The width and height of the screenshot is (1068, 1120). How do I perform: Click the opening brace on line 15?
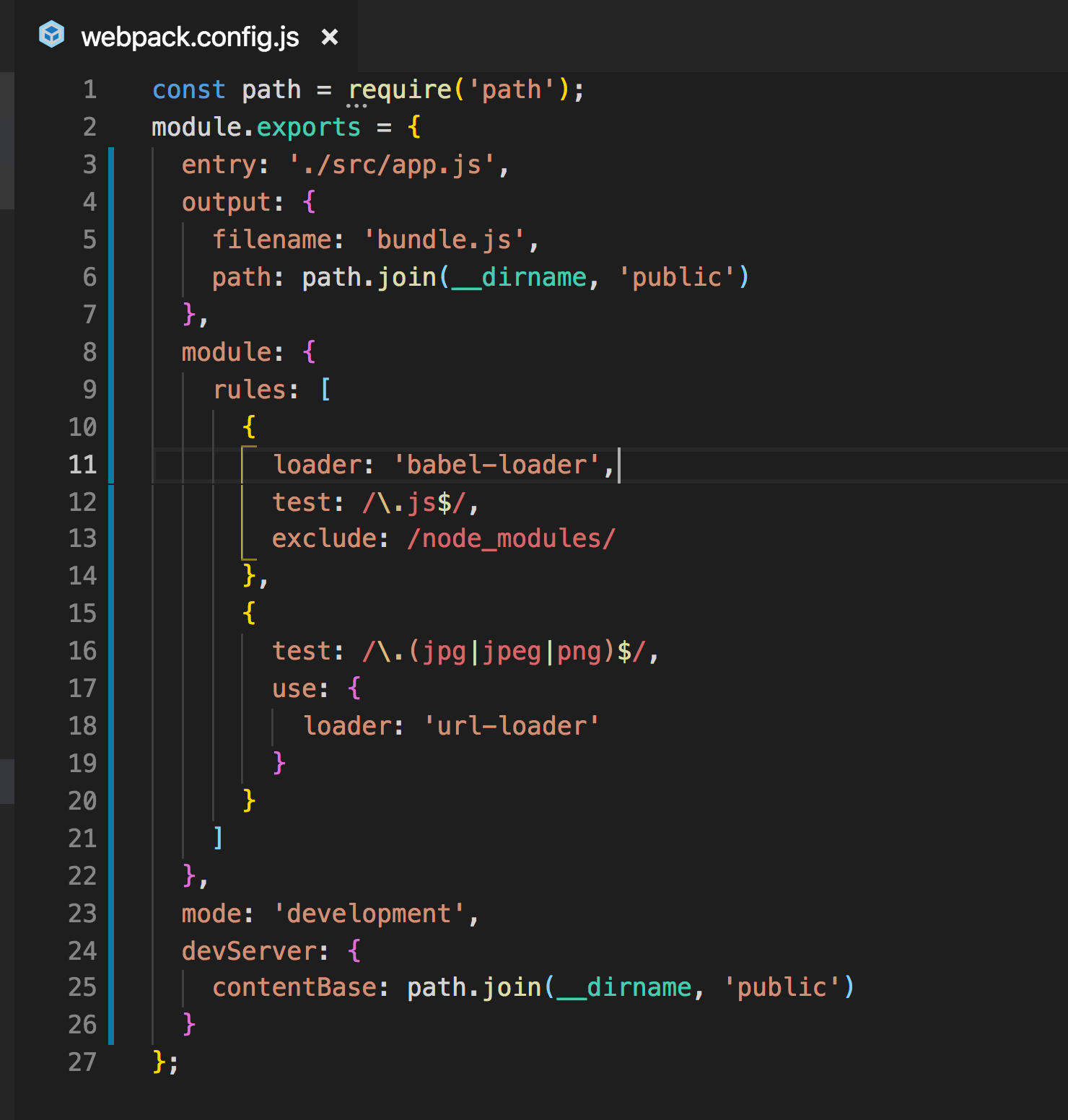pyautogui.click(x=249, y=613)
